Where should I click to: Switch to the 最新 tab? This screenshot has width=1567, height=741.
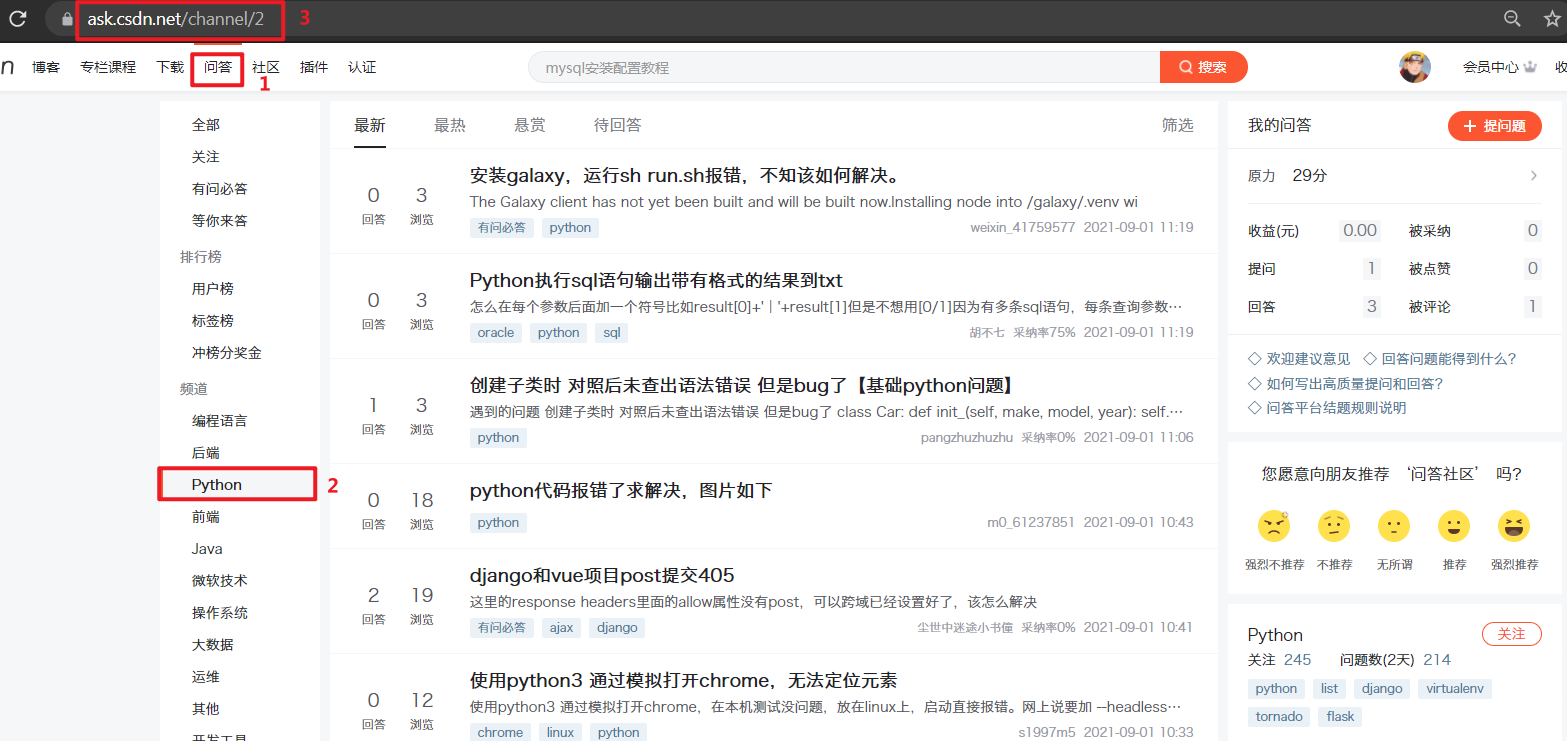tap(370, 125)
